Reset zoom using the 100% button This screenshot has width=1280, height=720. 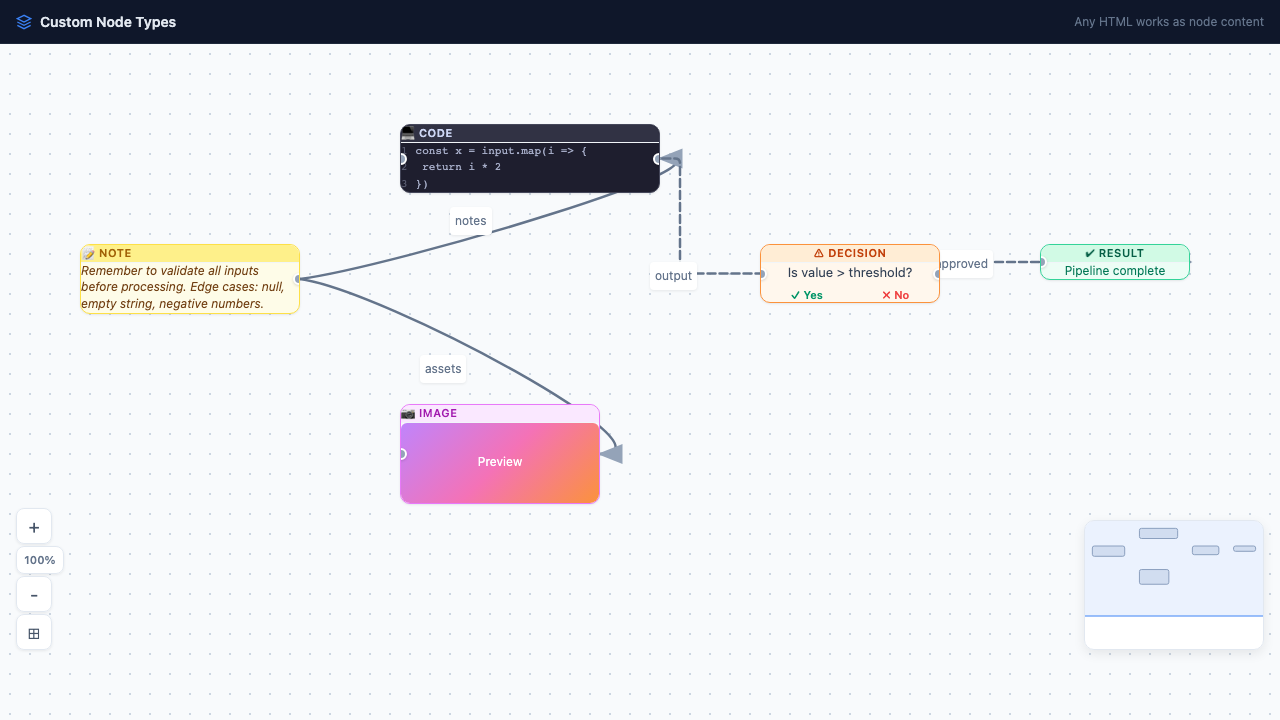(x=39, y=560)
